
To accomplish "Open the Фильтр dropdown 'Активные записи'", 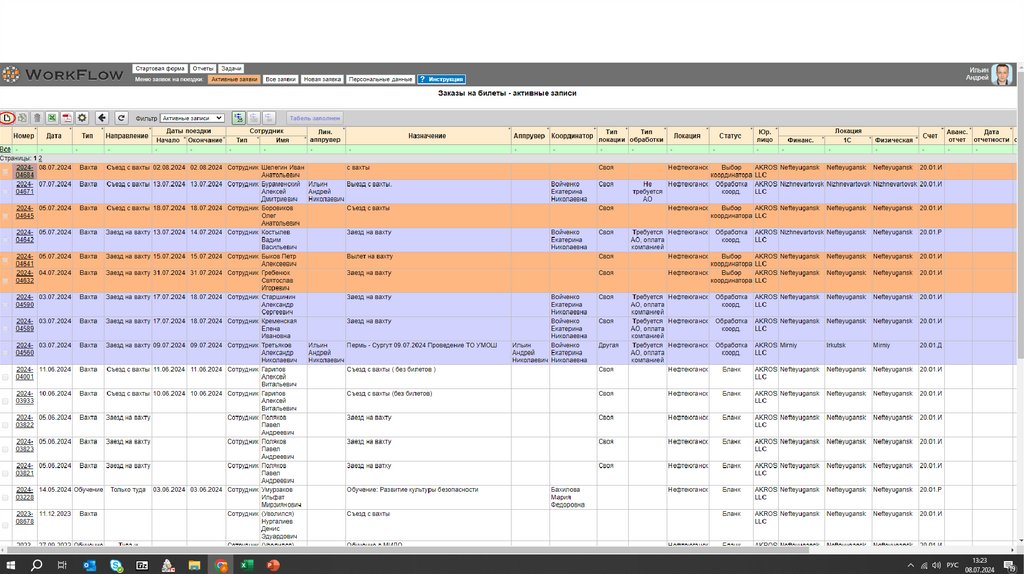I will [192, 118].
